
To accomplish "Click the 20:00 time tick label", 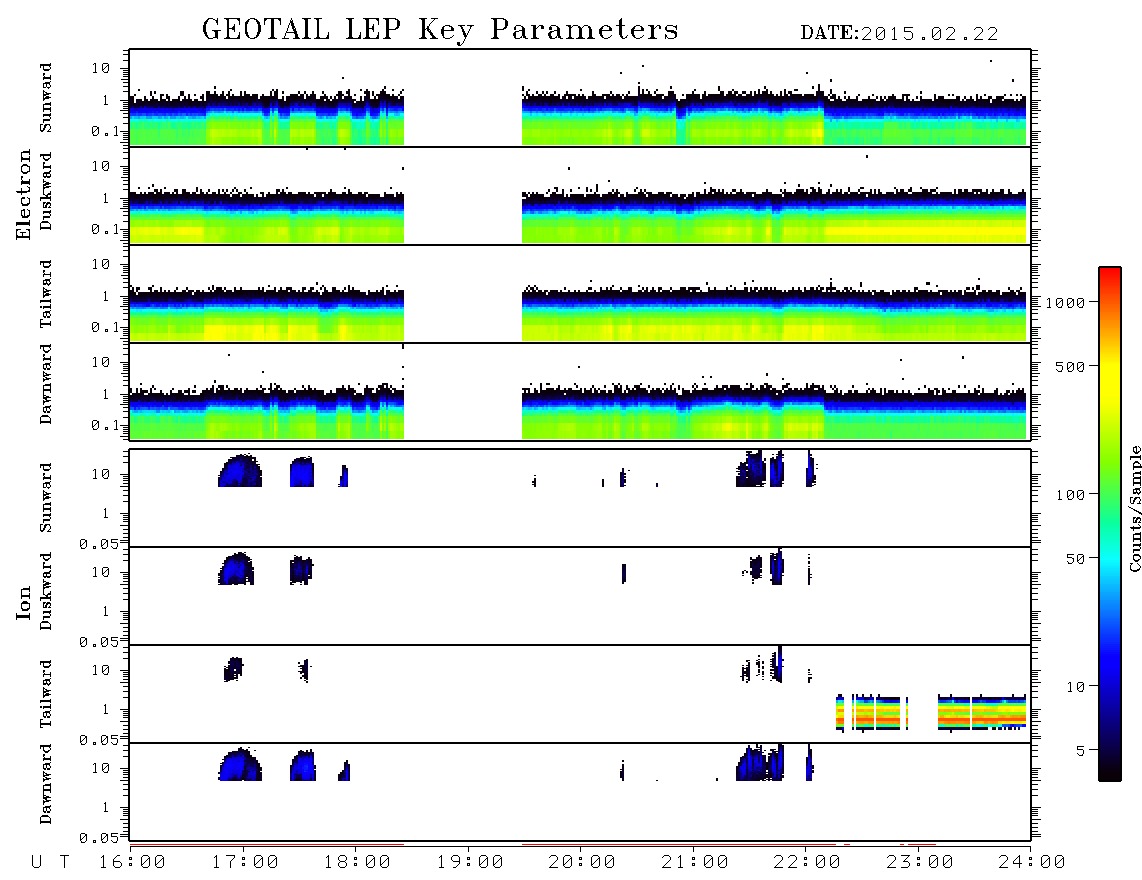I will (x=582, y=862).
